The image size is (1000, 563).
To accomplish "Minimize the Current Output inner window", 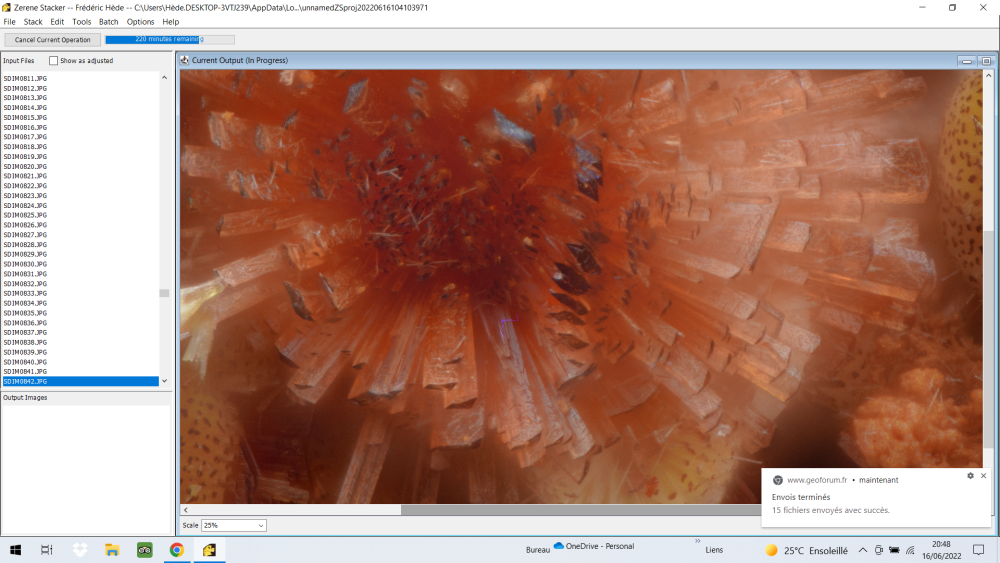I will pos(967,61).
